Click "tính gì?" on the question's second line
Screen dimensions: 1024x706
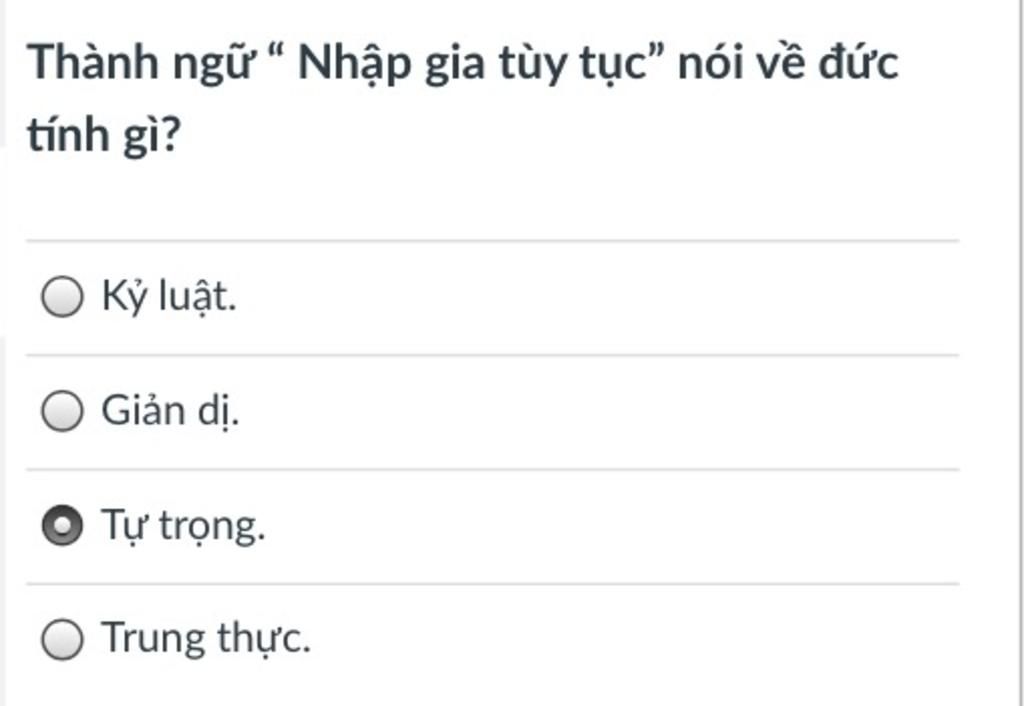click(102, 136)
